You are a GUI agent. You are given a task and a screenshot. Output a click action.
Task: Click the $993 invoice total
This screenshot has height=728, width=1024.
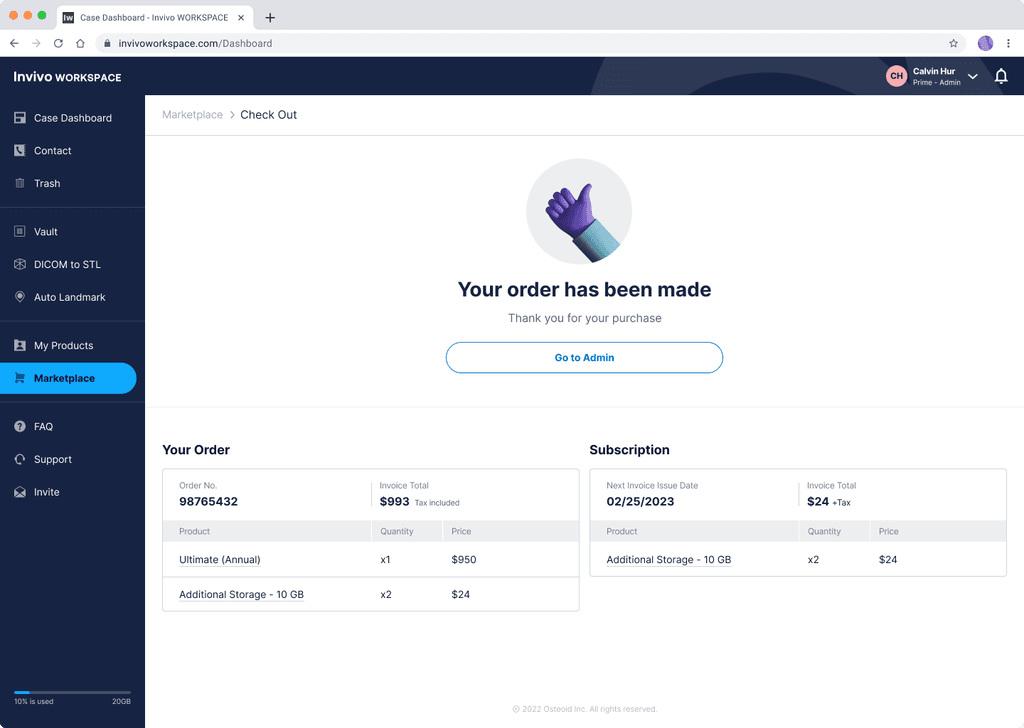(394, 501)
